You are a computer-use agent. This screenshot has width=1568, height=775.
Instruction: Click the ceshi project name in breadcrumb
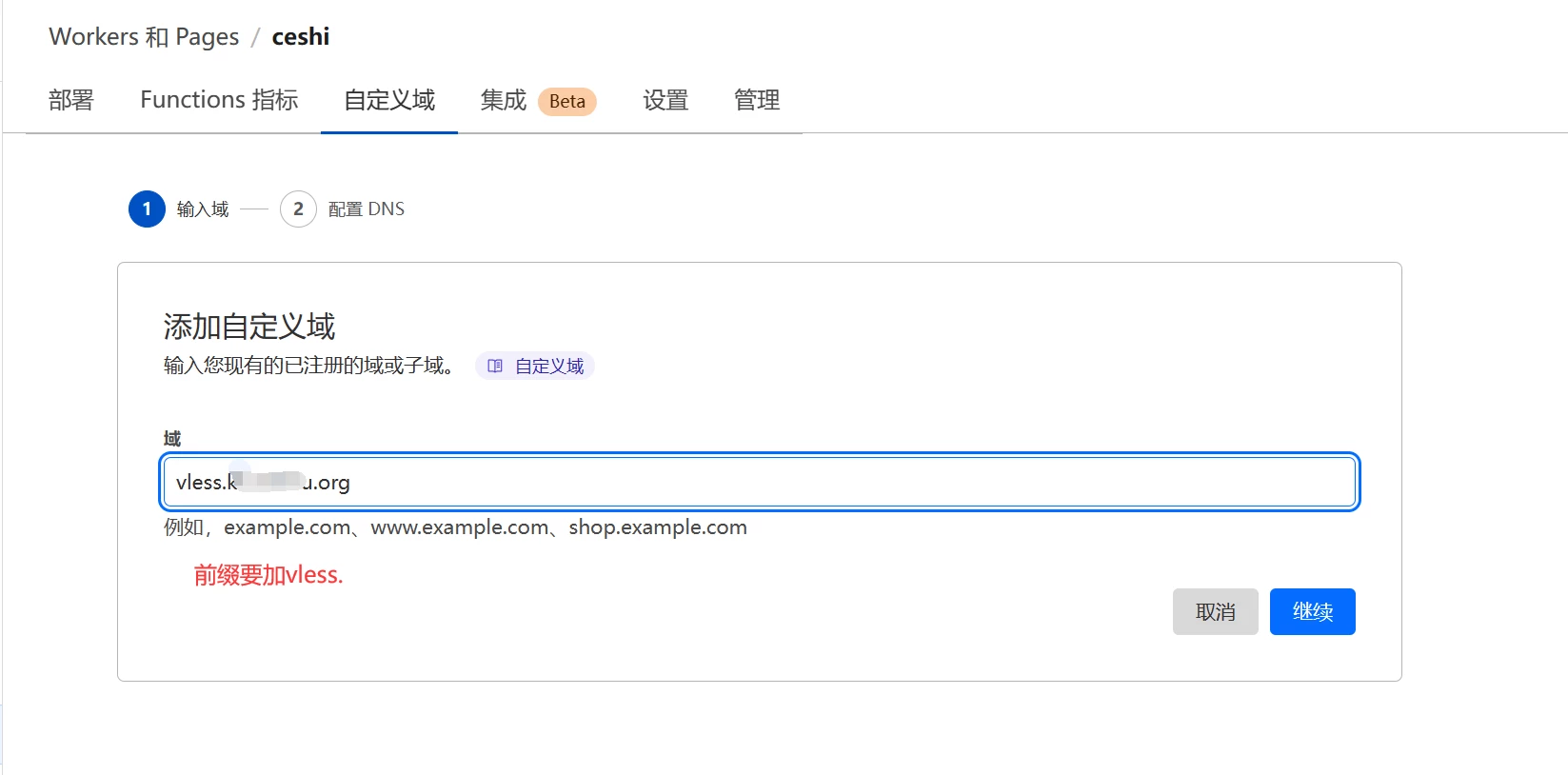(x=301, y=37)
